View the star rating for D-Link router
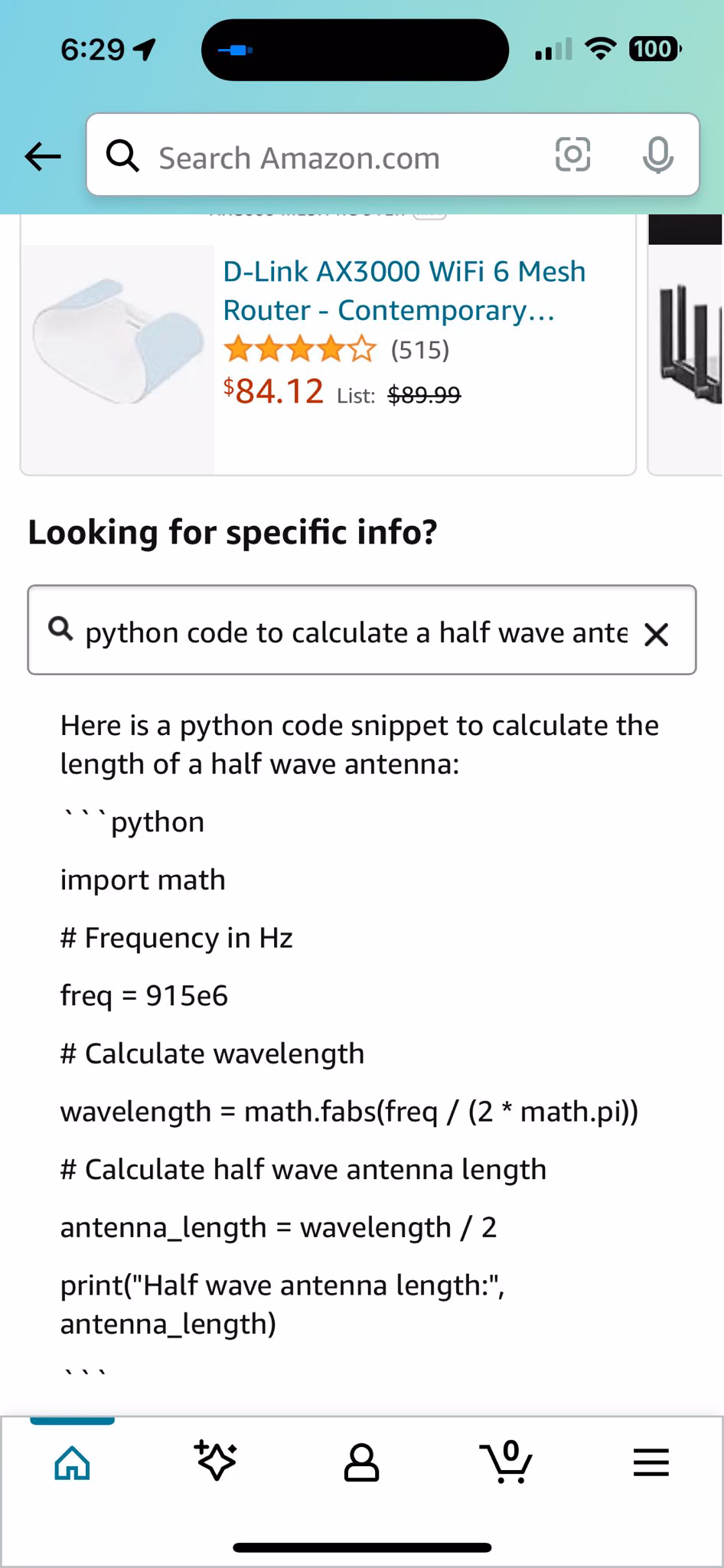The width and height of the screenshot is (724, 1568). click(299, 350)
